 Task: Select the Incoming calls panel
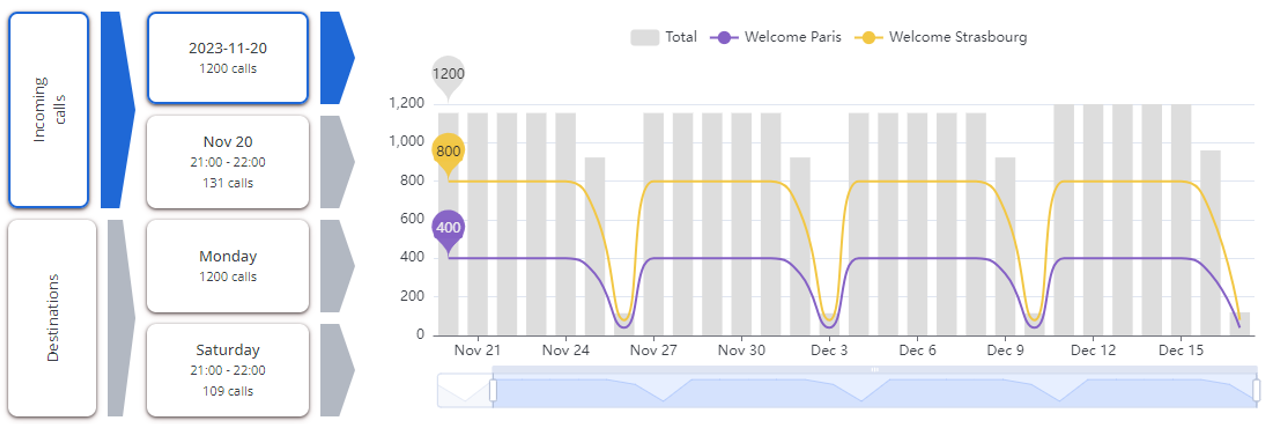point(48,110)
